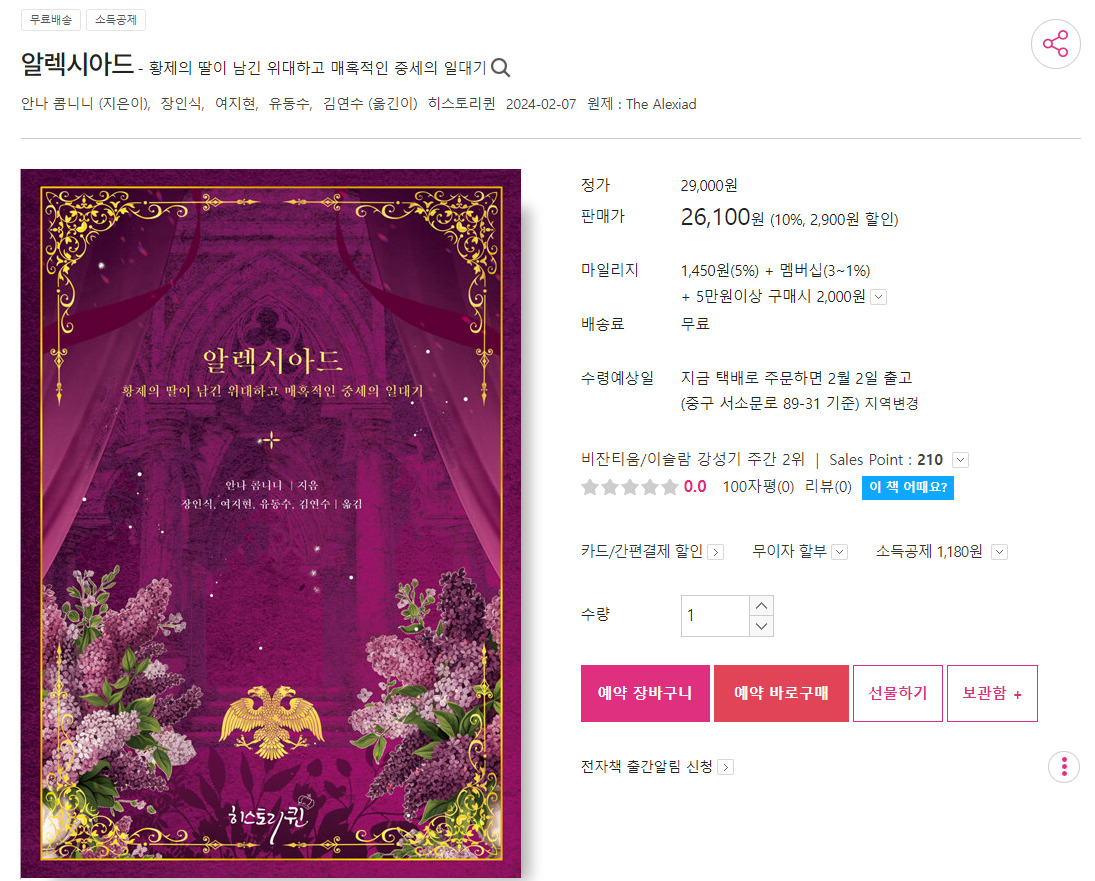Click the Alexiad book cover image
The width and height of the screenshot is (1095, 881).
tap(271, 523)
